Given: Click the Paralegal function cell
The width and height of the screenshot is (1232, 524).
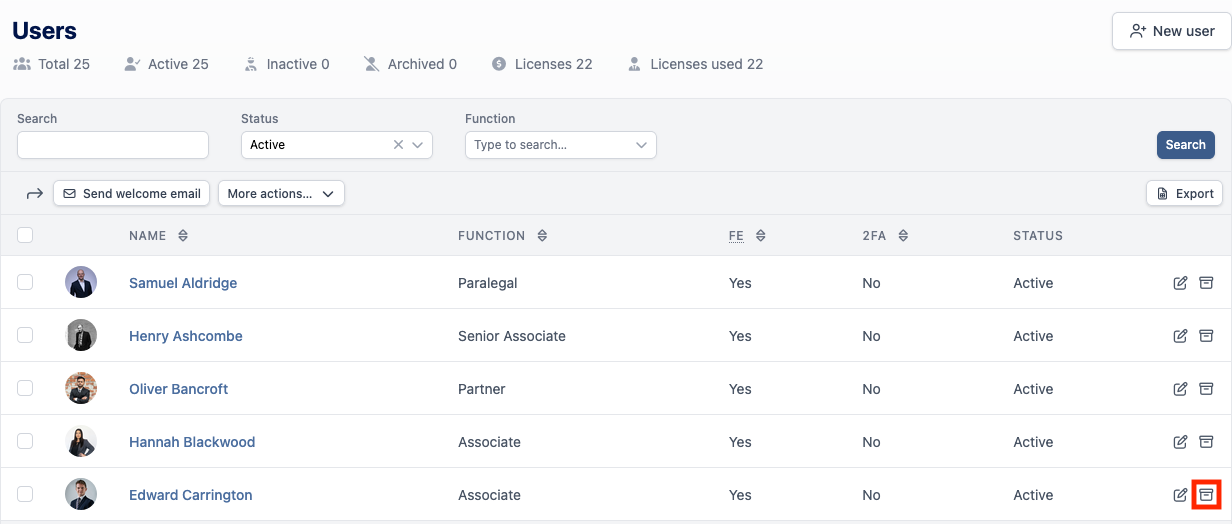Looking at the screenshot, I should (x=488, y=283).
